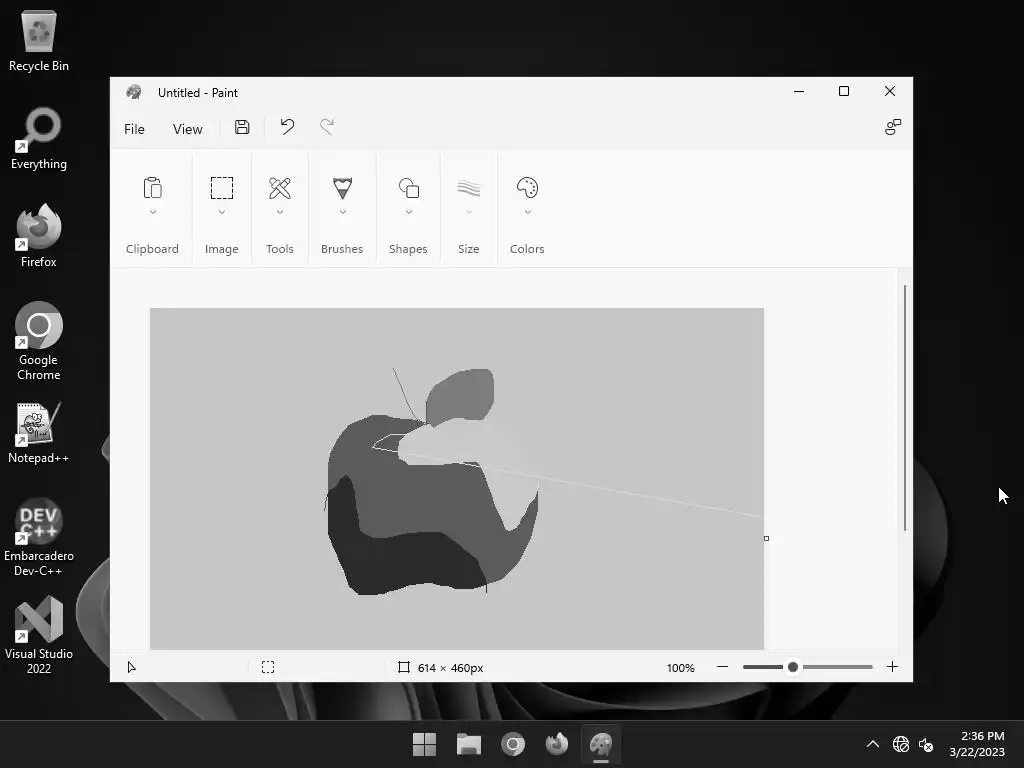Click the 100% zoom level text
Viewport: 1024px width, 768px height.
pos(680,667)
